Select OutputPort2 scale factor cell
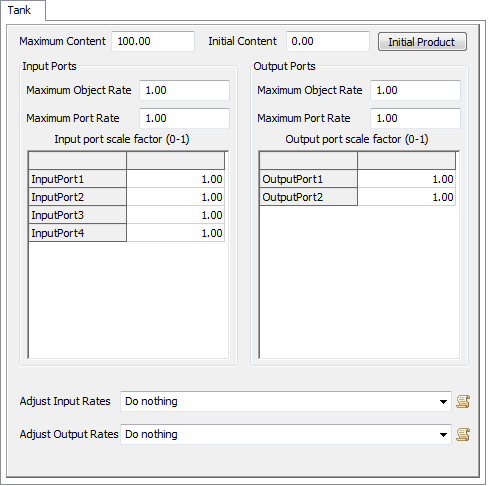488x486 pixels. point(406,197)
